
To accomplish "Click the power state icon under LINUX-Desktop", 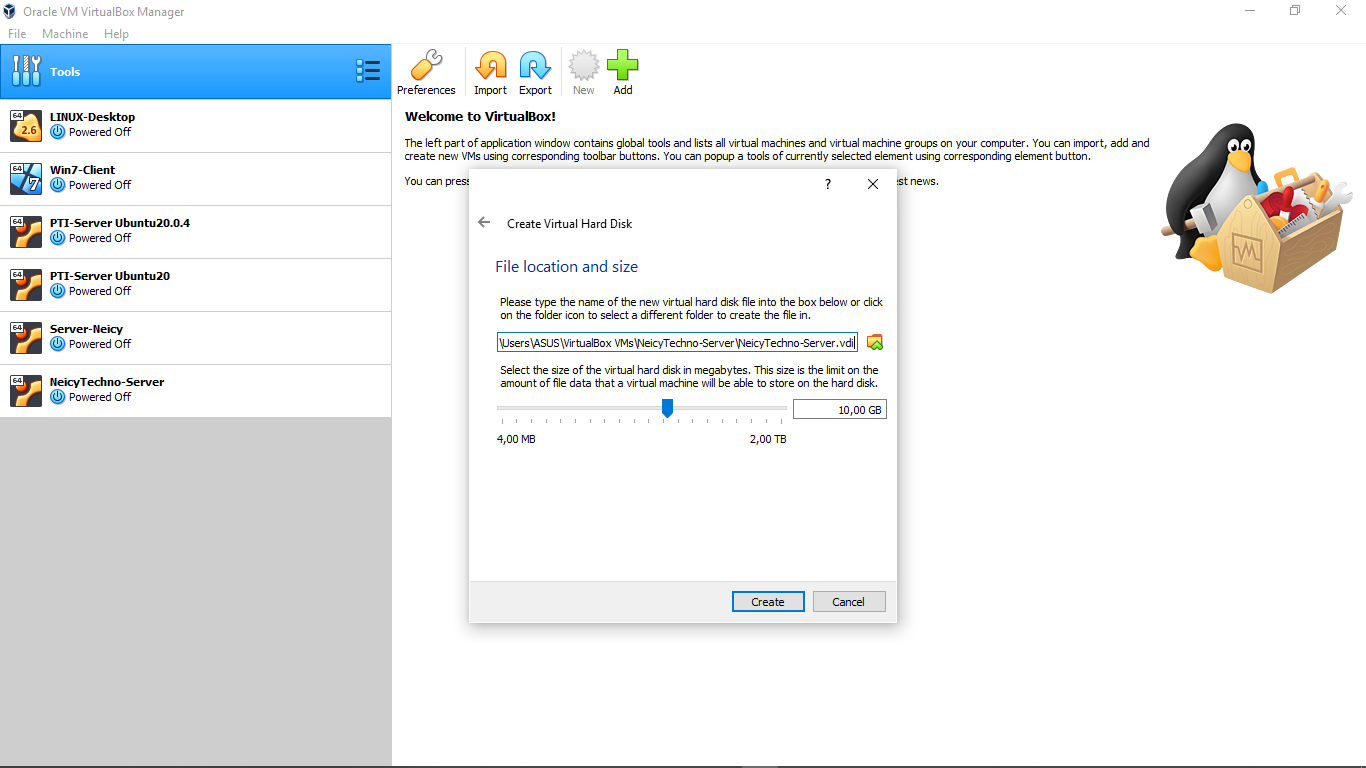I will pos(58,132).
